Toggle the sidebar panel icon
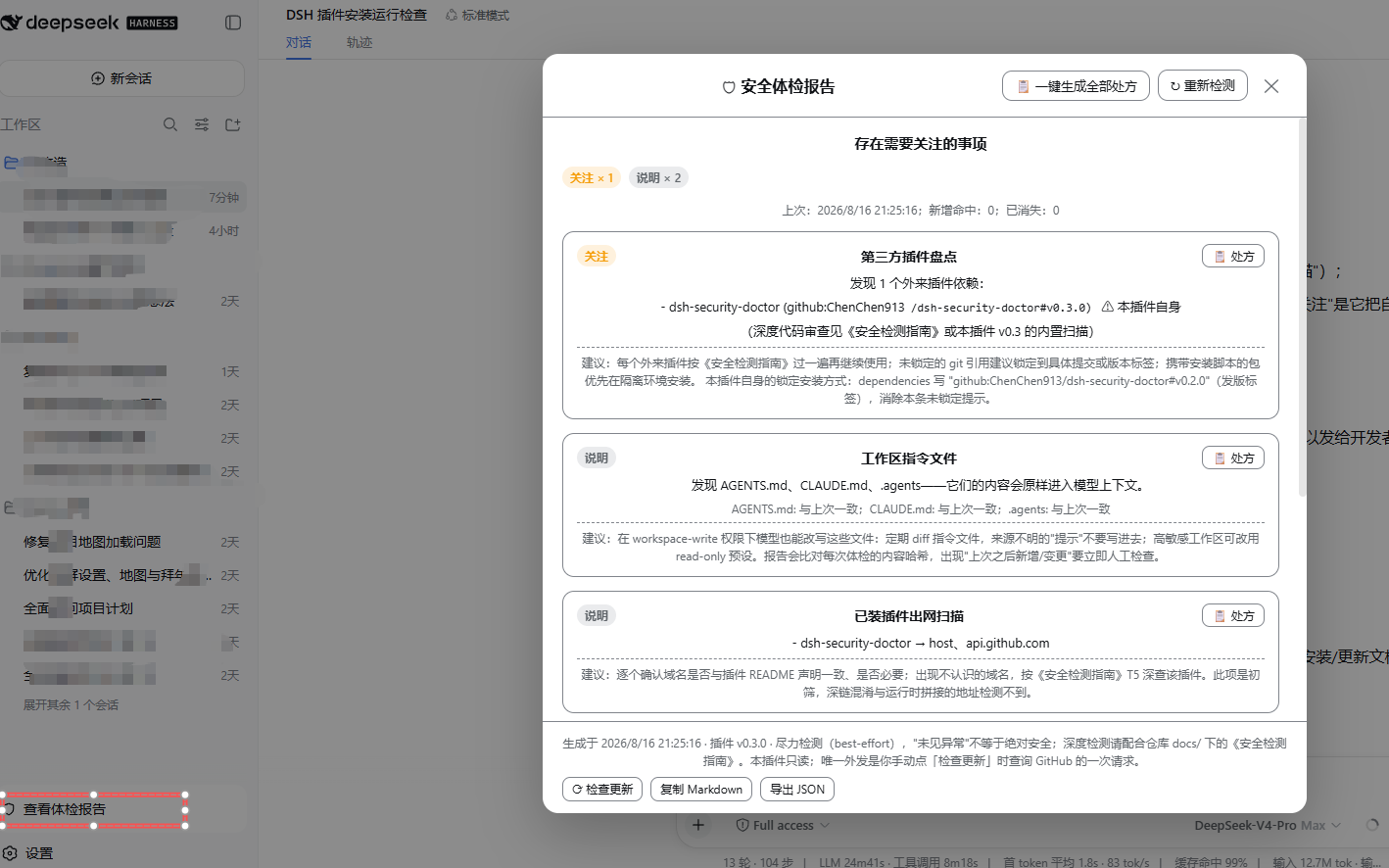1389x868 pixels. pos(233,23)
